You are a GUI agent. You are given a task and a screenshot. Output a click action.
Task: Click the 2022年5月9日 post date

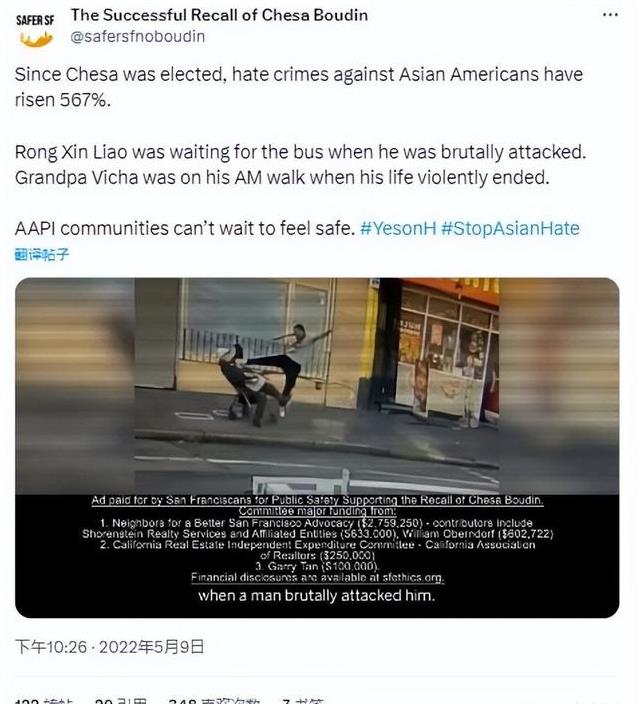(151, 647)
